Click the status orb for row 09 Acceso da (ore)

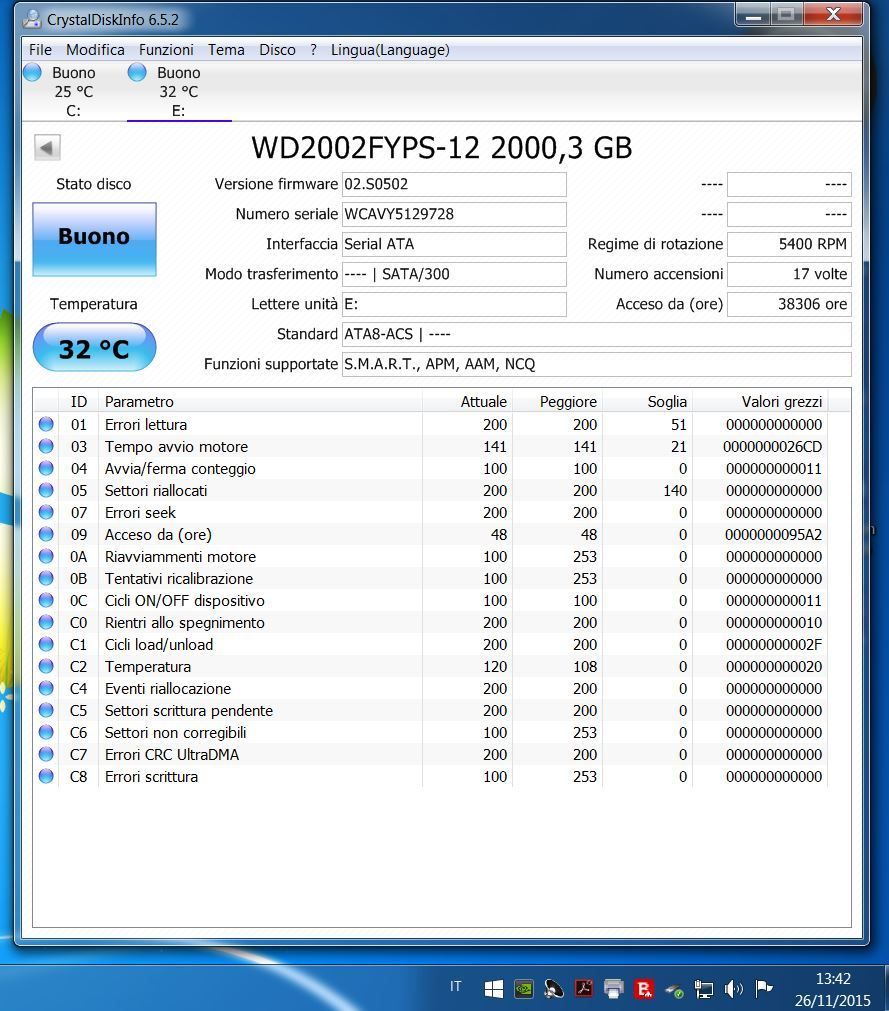[x=46, y=534]
